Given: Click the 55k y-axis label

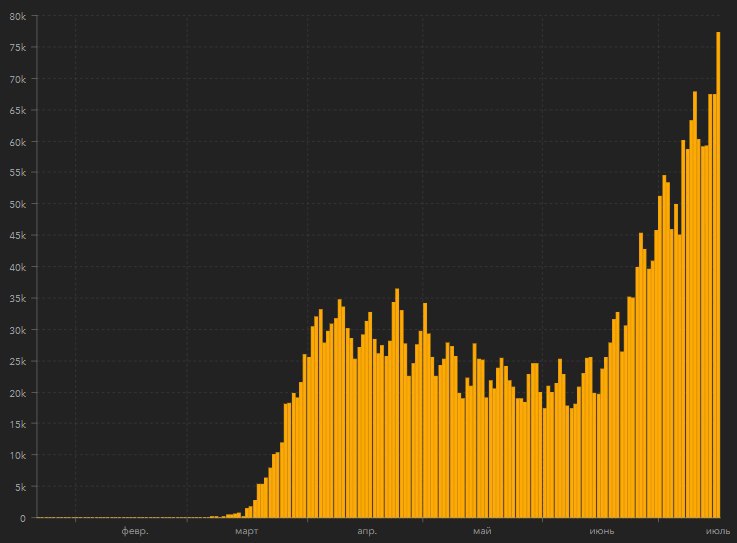Looking at the screenshot, I should (17, 173).
